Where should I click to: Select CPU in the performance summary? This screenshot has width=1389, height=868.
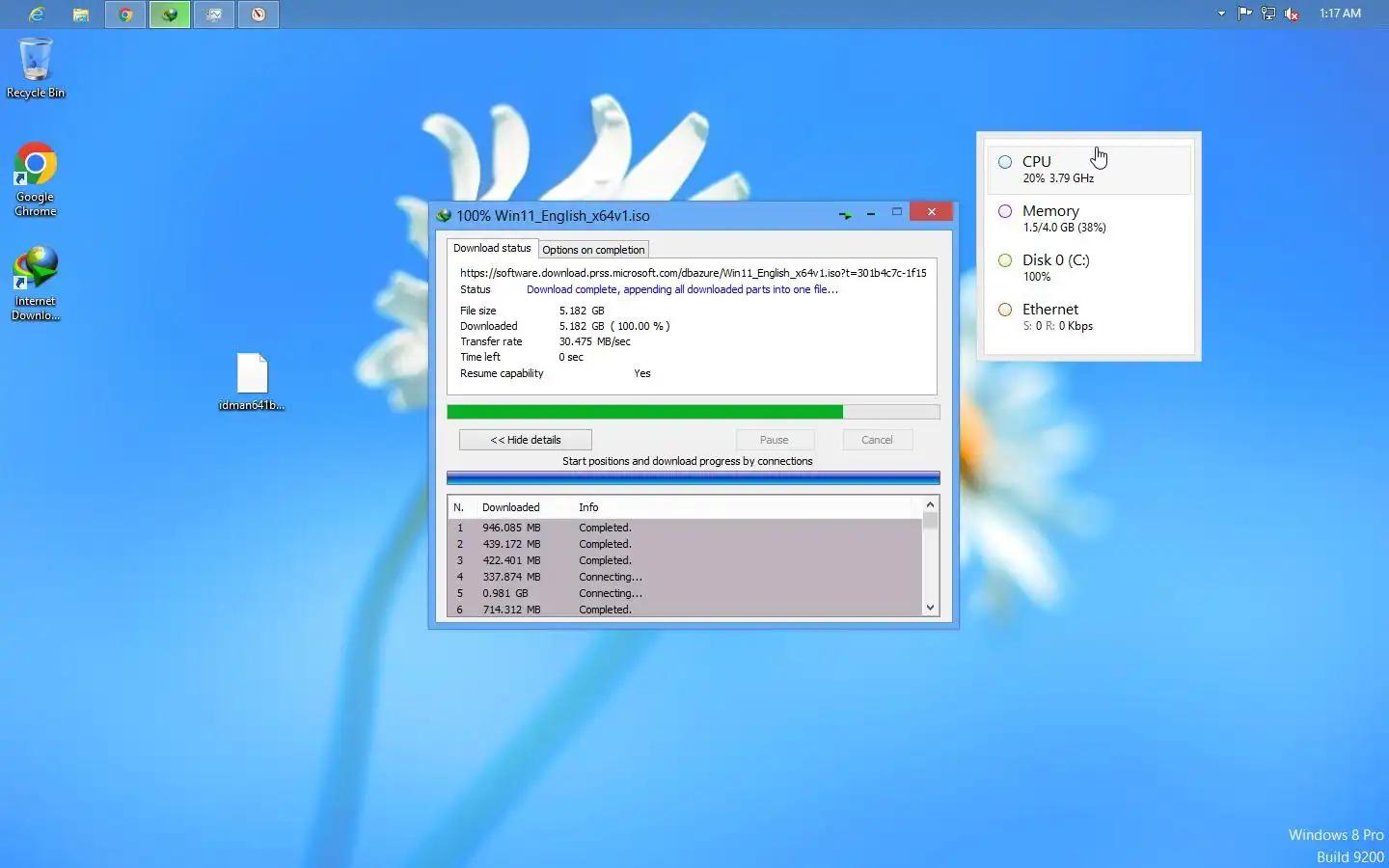[x=1088, y=169]
